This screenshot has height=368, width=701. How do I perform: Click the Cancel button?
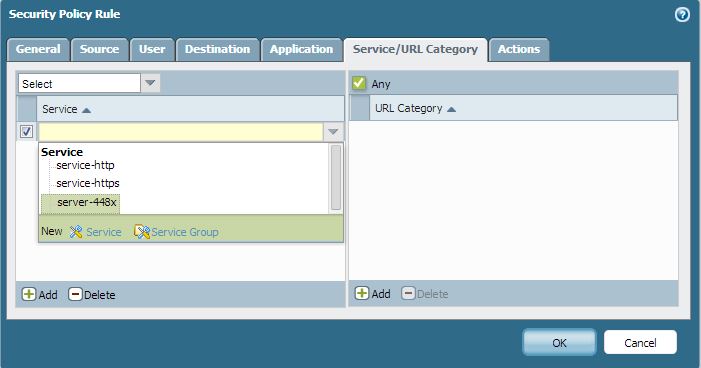point(640,343)
